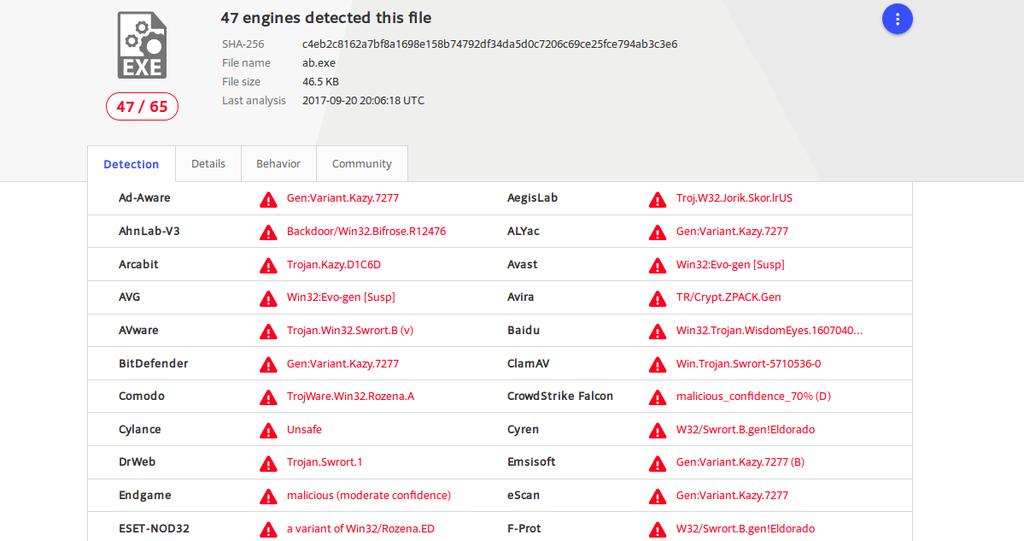
Task: Click the warning icon in Comodo row
Action: 268,397
